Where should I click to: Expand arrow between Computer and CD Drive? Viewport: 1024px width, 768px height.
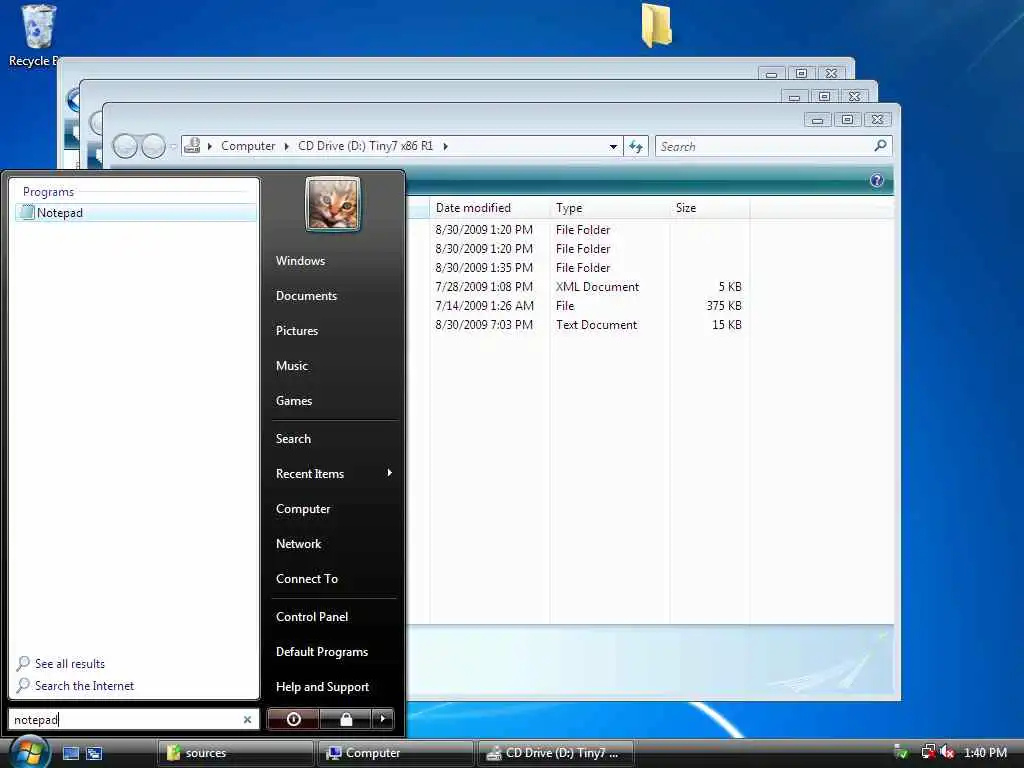click(x=286, y=146)
